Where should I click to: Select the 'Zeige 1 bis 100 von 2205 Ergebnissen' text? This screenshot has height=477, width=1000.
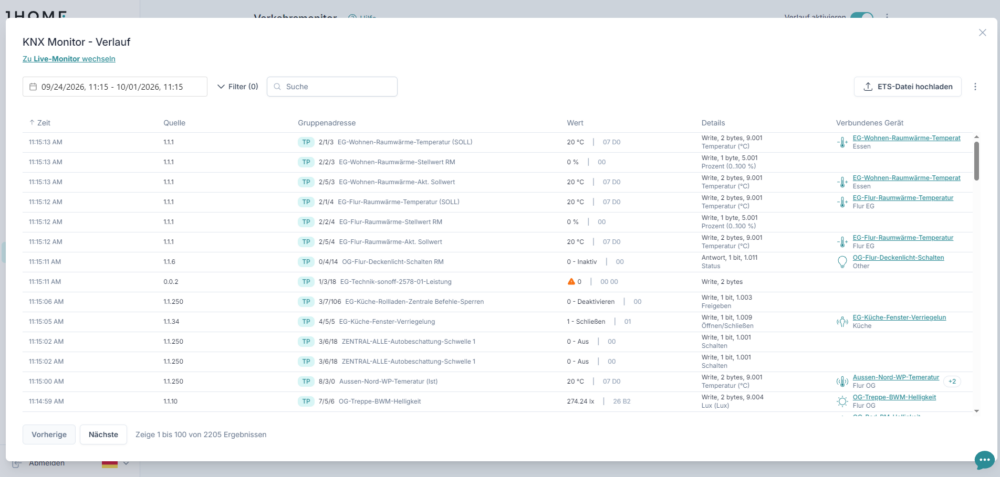(201, 434)
